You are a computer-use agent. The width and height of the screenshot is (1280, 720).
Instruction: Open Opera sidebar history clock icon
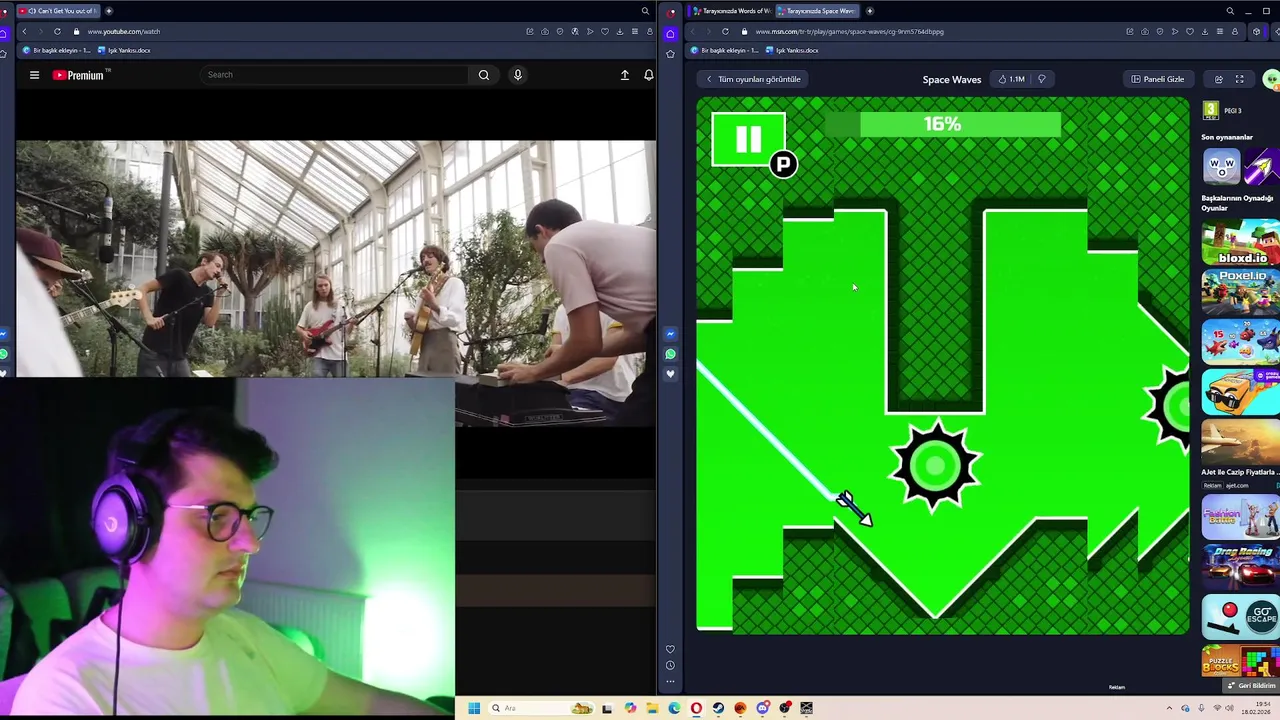(x=670, y=666)
